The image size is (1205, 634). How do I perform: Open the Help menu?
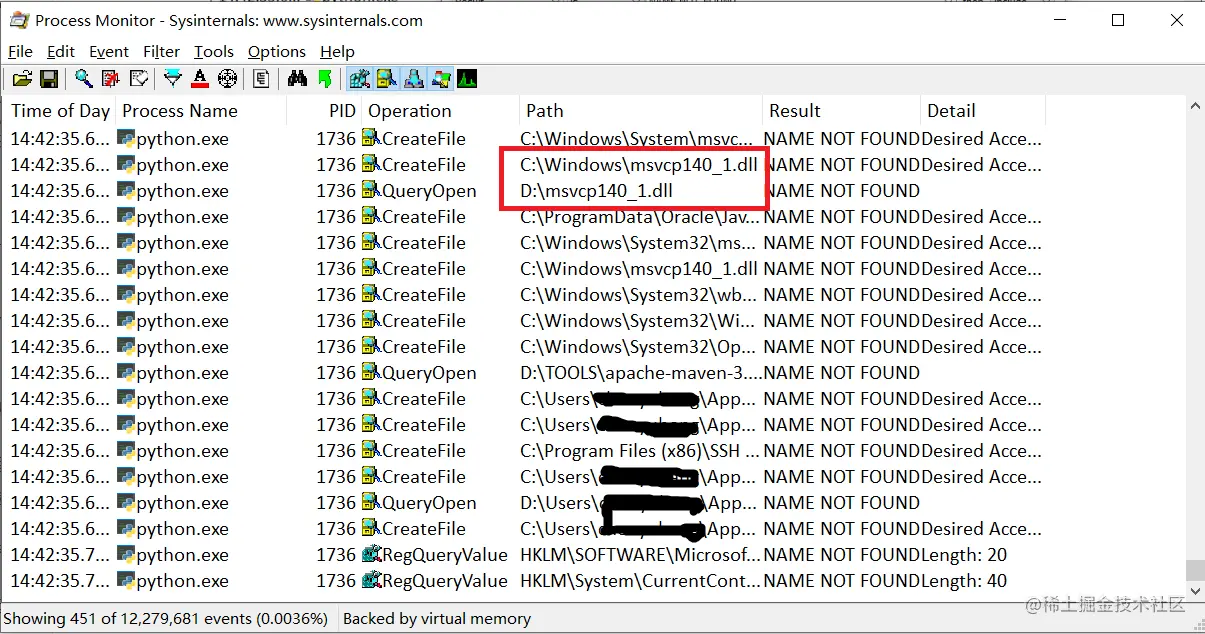tap(337, 51)
